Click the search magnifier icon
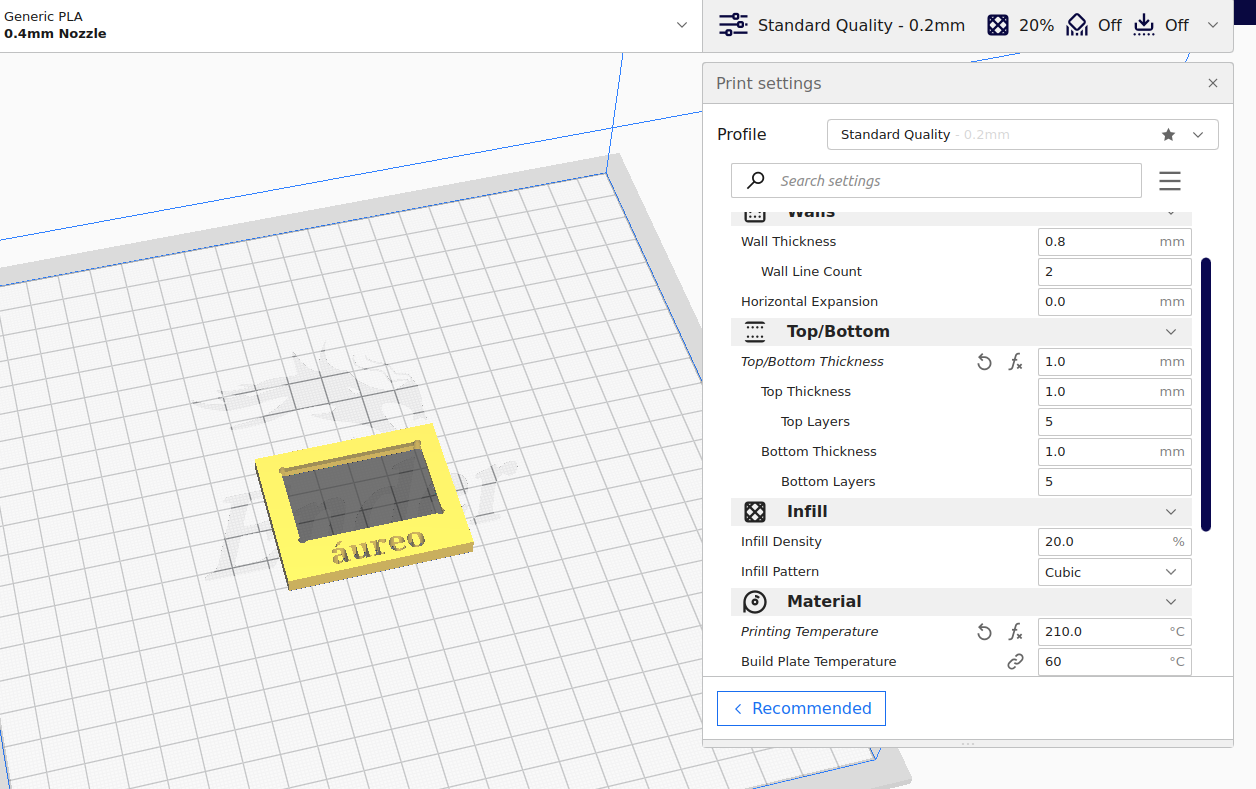The image size is (1256, 789). coord(757,180)
